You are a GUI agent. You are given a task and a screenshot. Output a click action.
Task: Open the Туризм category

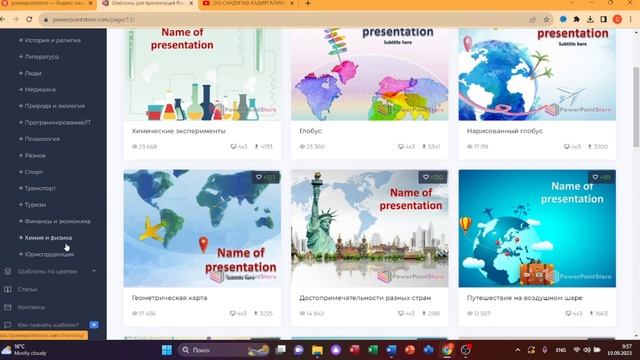tap(35, 204)
